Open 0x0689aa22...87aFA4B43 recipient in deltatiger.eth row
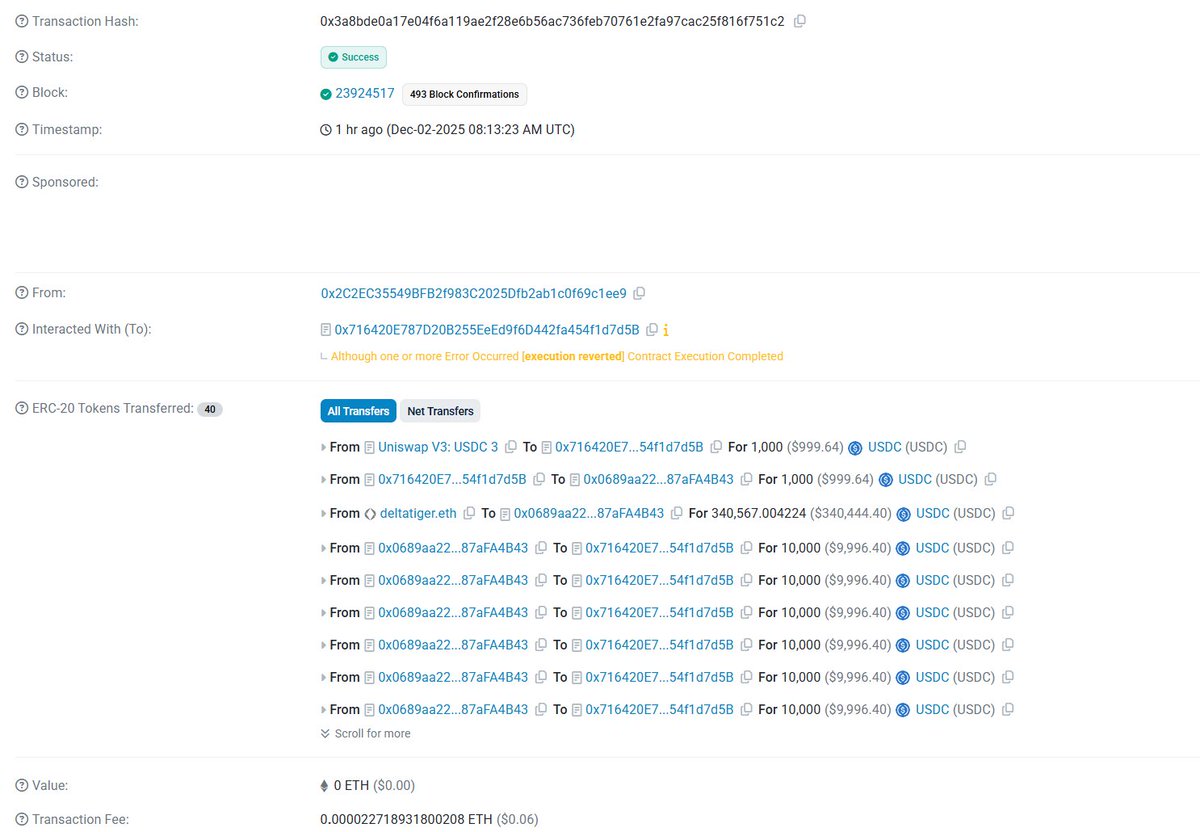This screenshot has width=1200, height=832. (589, 513)
